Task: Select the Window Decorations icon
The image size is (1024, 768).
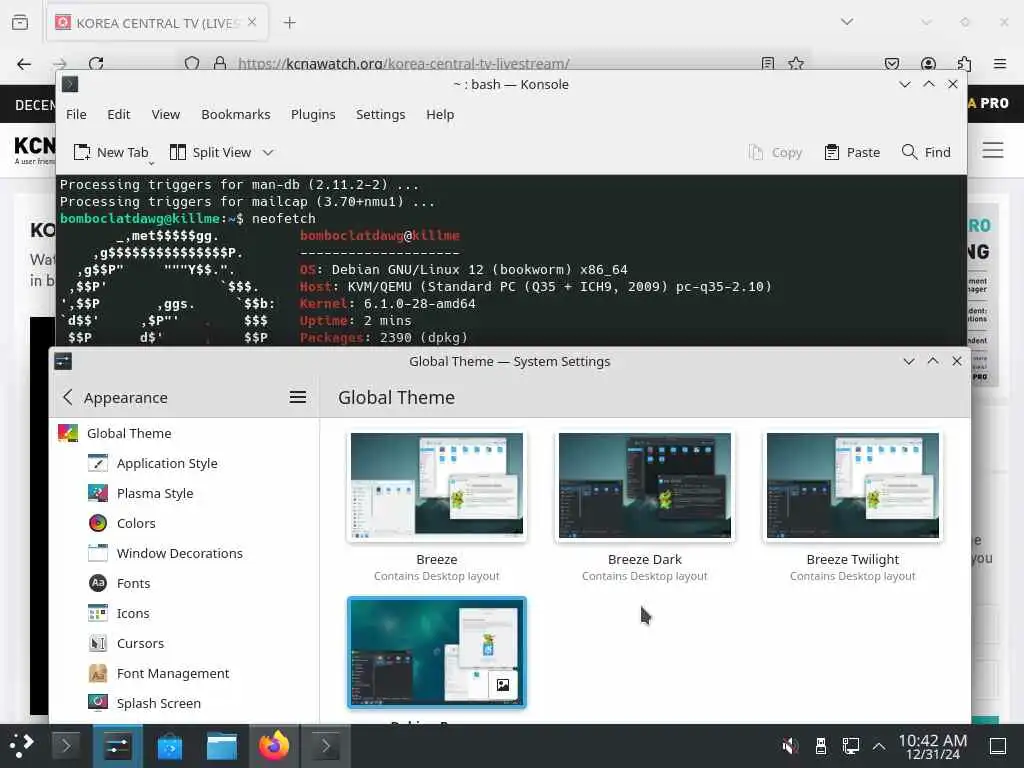Action: pyautogui.click(x=98, y=553)
